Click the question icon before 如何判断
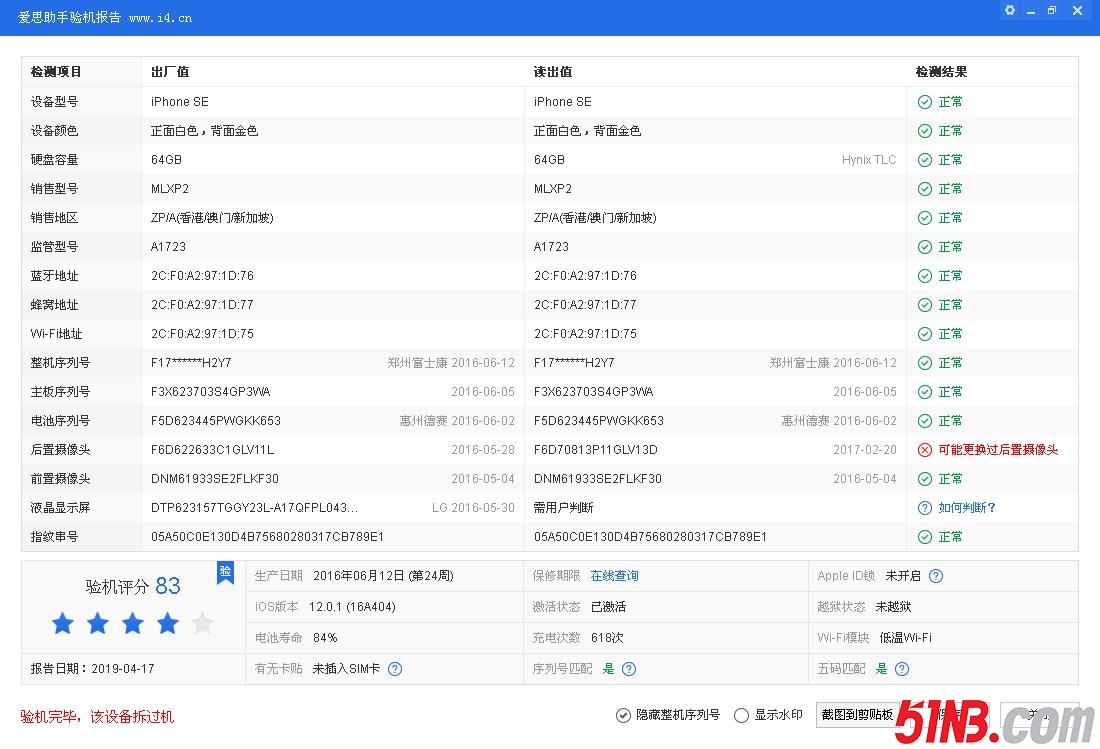The width and height of the screenshot is (1100, 749). point(925,508)
